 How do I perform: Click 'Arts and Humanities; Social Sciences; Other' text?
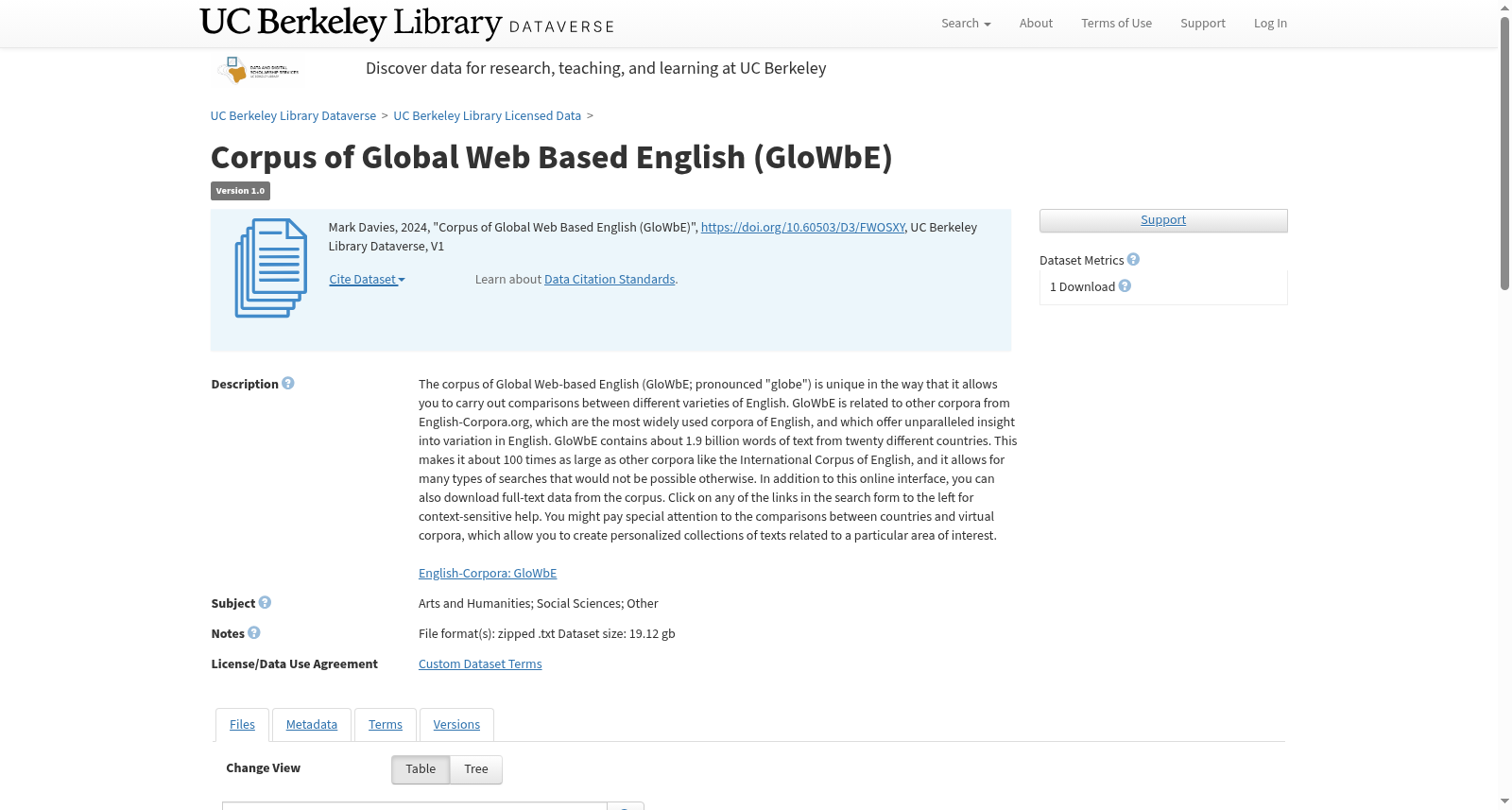pyautogui.click(x=539, y=604)
